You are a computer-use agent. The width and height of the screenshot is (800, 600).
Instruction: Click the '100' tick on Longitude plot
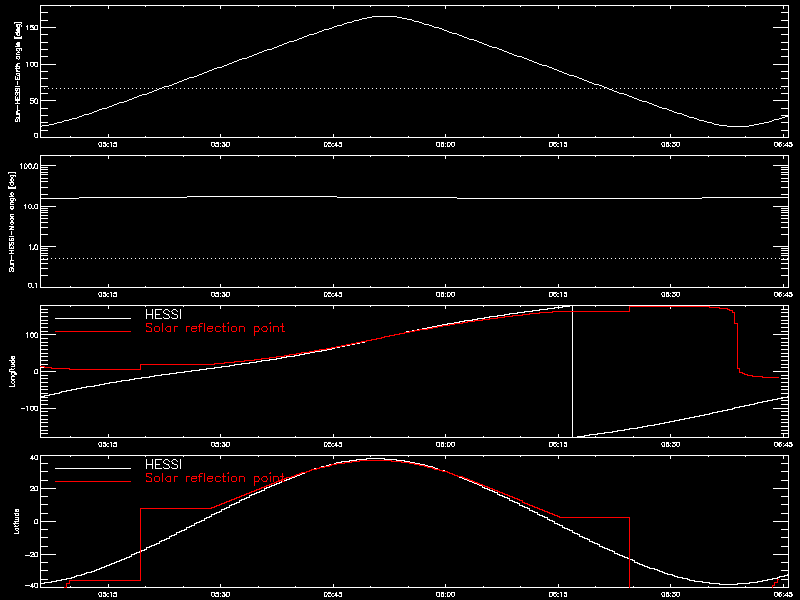click(x=32, y=334)
